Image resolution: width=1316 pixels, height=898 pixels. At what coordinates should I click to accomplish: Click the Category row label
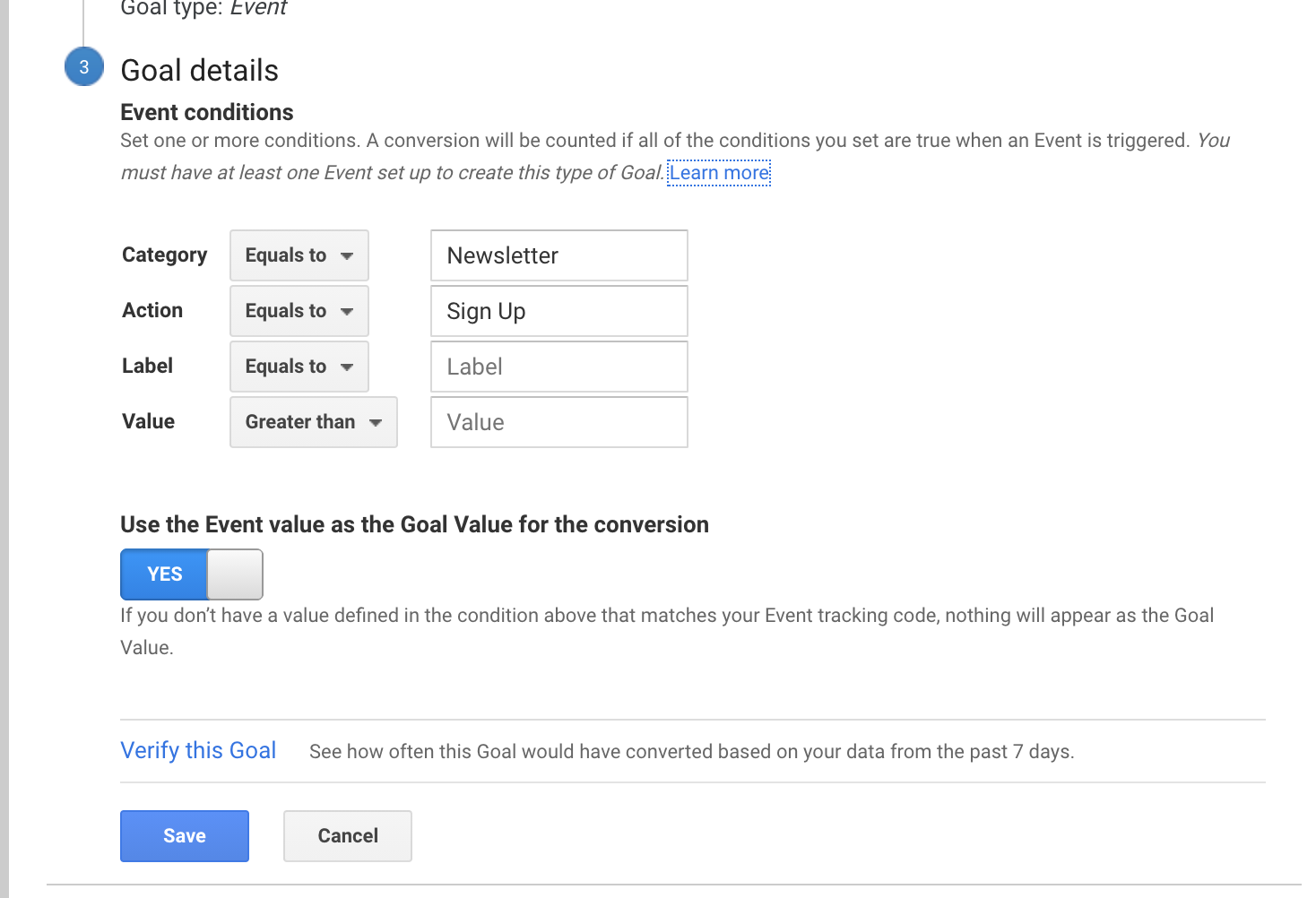[x=164, y=255]
